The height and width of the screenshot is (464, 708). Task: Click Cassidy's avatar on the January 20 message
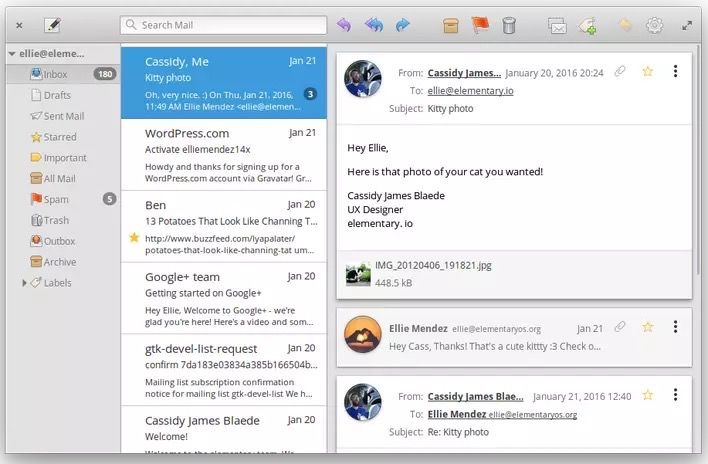pos(363,79)
